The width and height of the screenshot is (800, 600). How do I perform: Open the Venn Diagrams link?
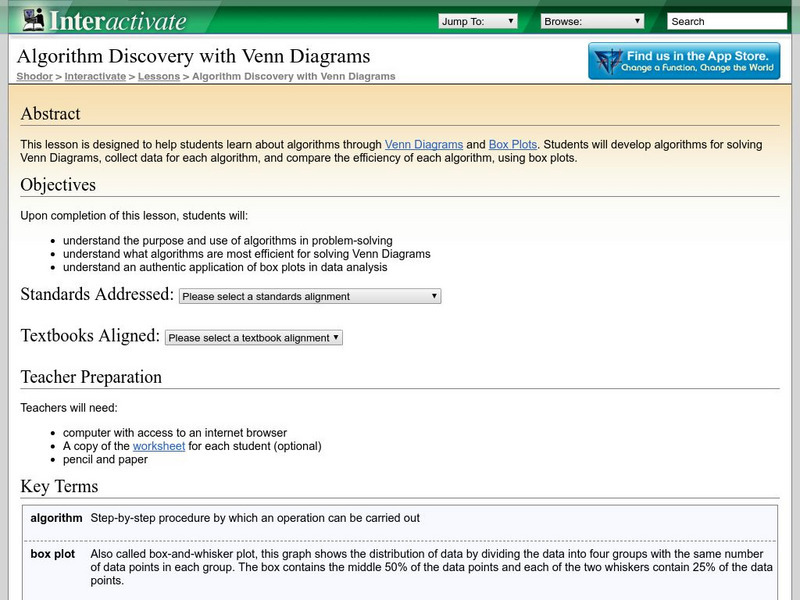click(423, 145)
